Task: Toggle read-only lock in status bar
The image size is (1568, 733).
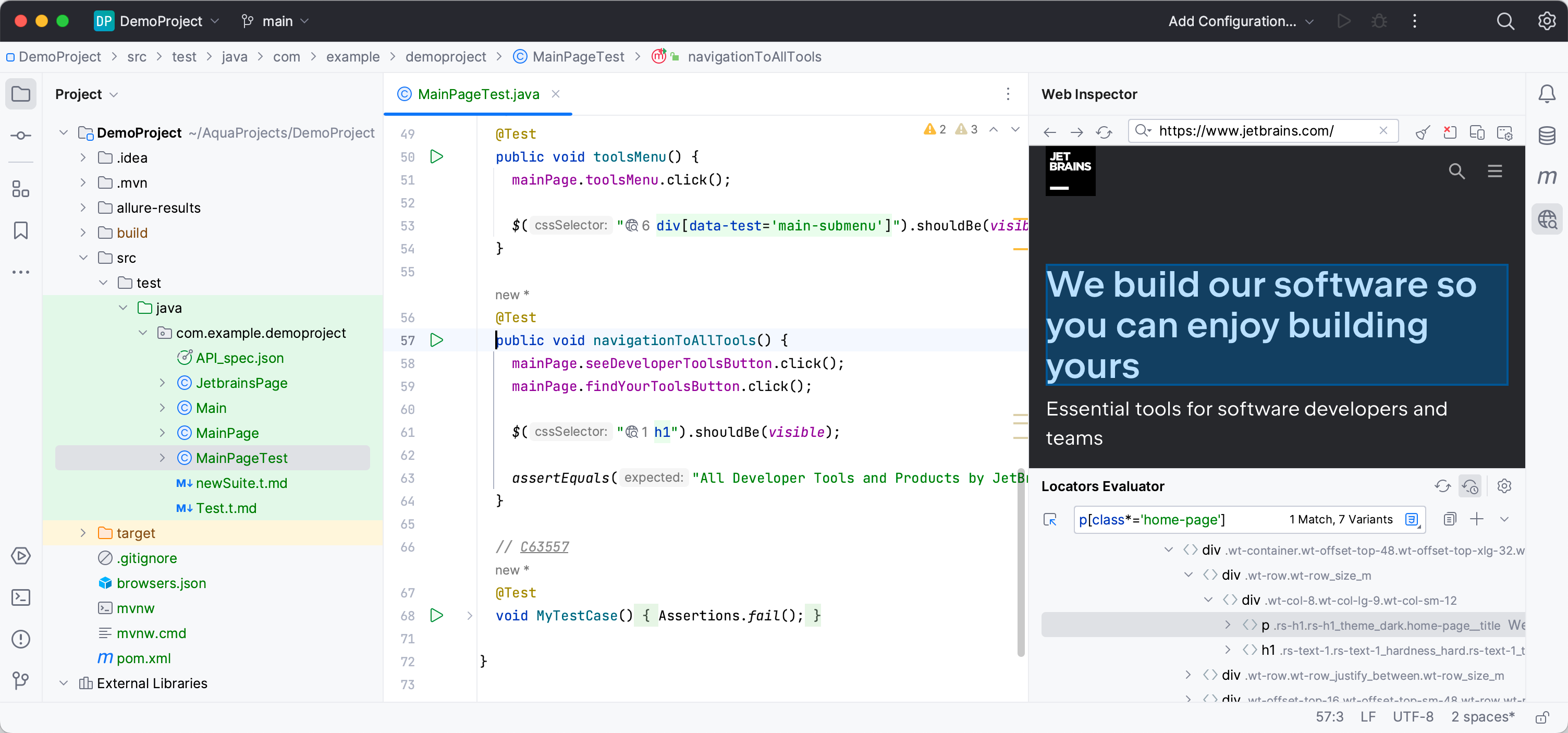Action: point(1542,717)
